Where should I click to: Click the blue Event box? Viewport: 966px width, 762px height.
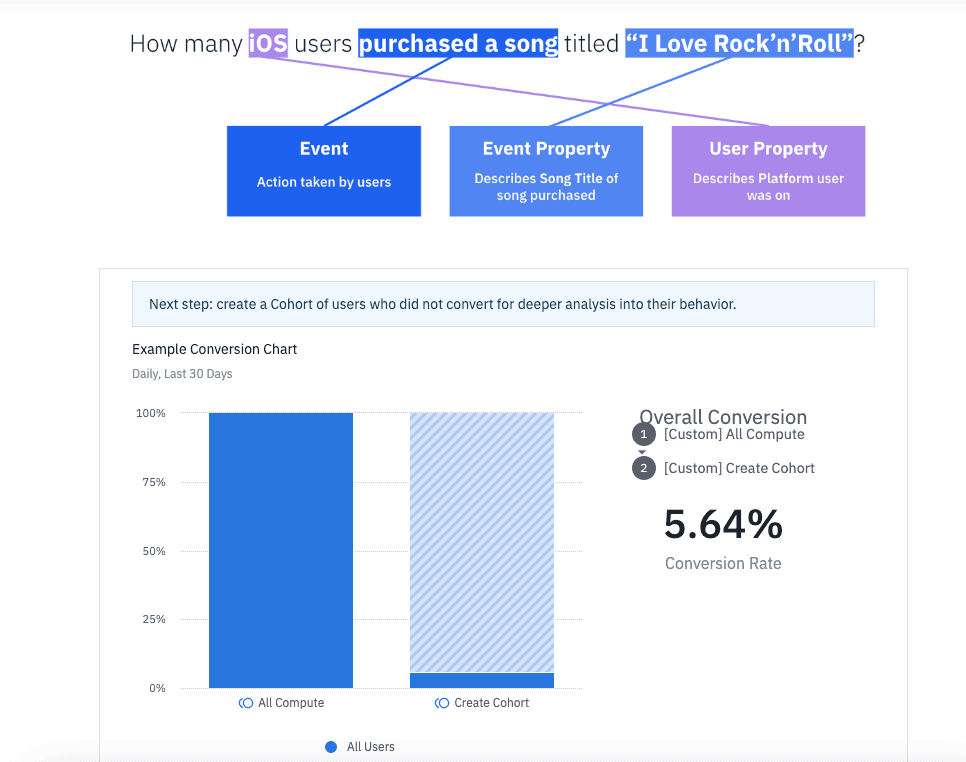click(324, 171)
